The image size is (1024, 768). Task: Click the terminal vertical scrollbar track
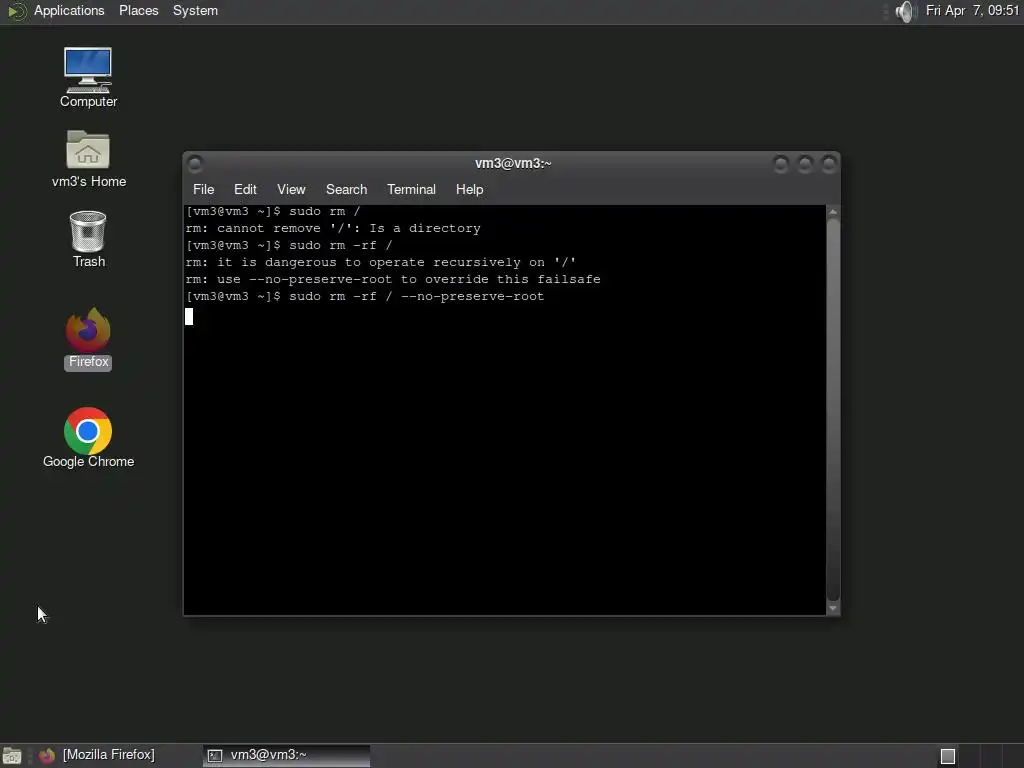pyautogui.click(x=833, y=410)
